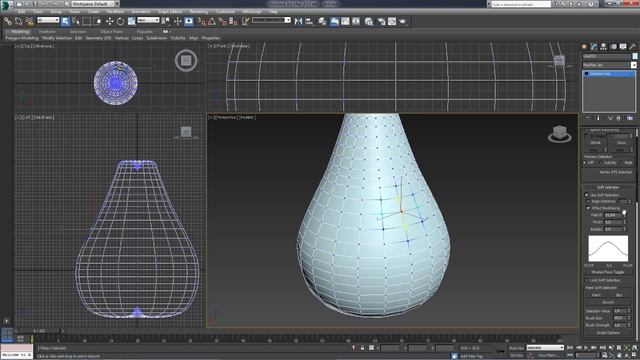This screenshot has height=360, width=640.
Task: Click the Paint soft selection button
Action: (x=596, y=295)
